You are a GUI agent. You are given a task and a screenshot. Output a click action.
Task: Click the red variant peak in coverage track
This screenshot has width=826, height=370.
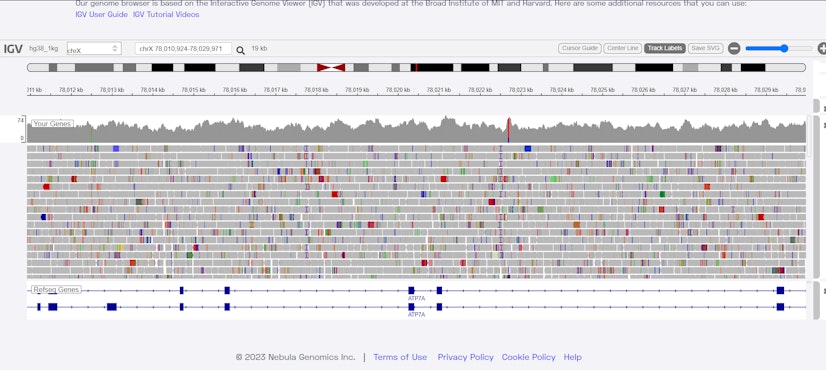pos(508,130)
